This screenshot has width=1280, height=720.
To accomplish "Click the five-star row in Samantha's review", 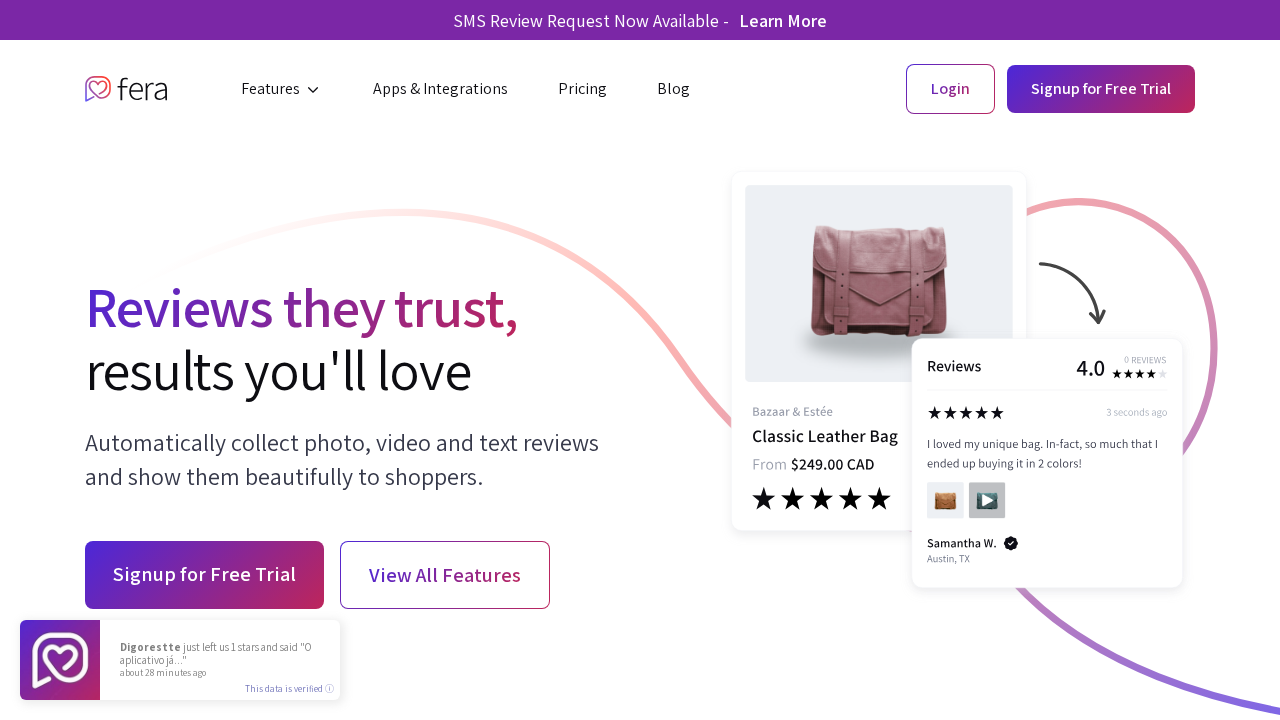I will [x=965, y=413].
